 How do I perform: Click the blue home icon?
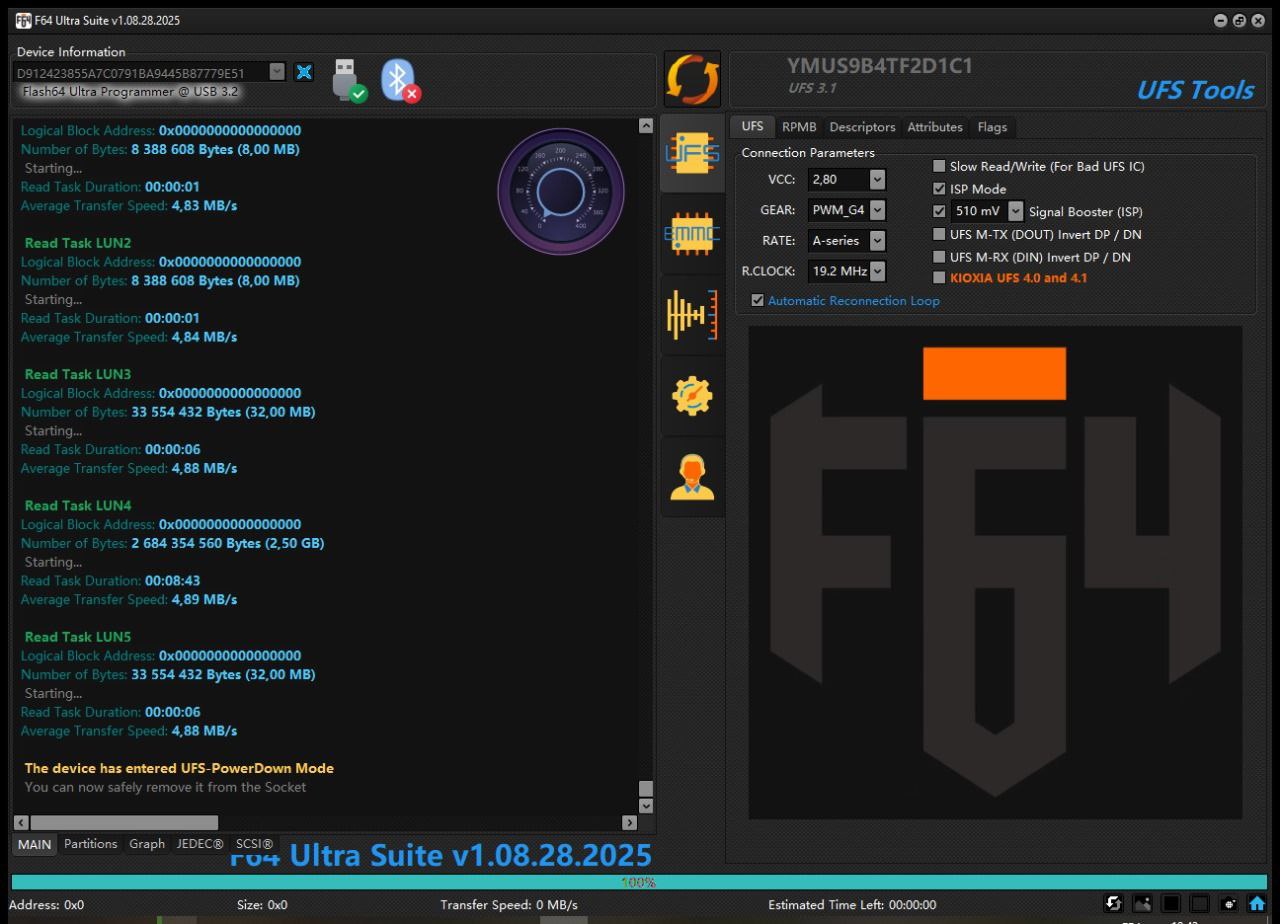click(1257, 904)
